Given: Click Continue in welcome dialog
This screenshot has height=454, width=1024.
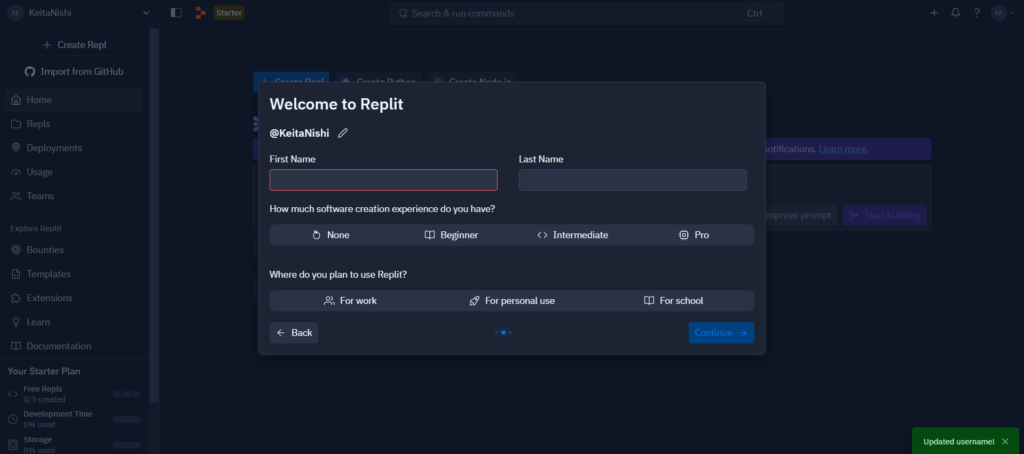Looking at the screenshot, I should coord(721,332).
